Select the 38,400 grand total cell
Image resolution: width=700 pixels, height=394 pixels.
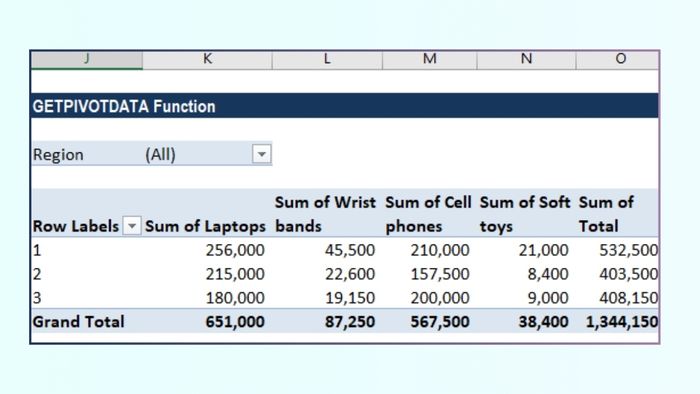(526, 321)
